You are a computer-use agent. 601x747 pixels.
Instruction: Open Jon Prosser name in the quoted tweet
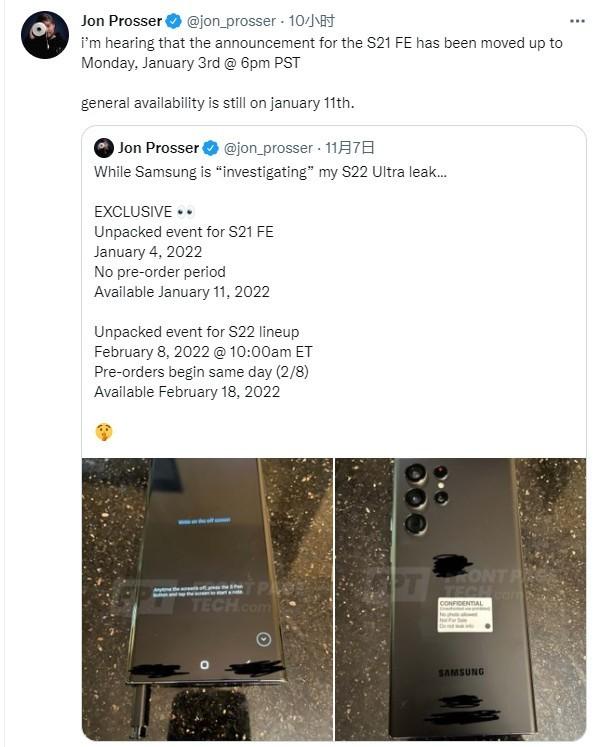[x=158, y=148]
